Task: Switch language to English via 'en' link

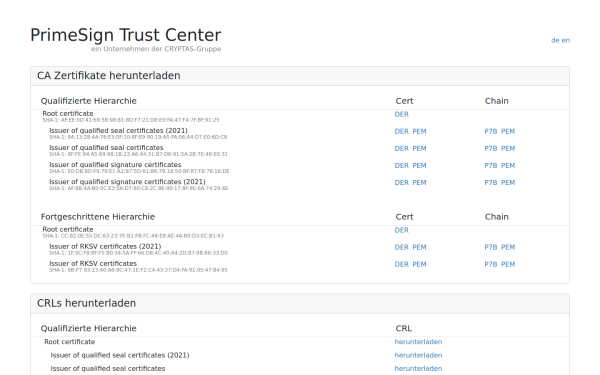Action: pos(566,40)
